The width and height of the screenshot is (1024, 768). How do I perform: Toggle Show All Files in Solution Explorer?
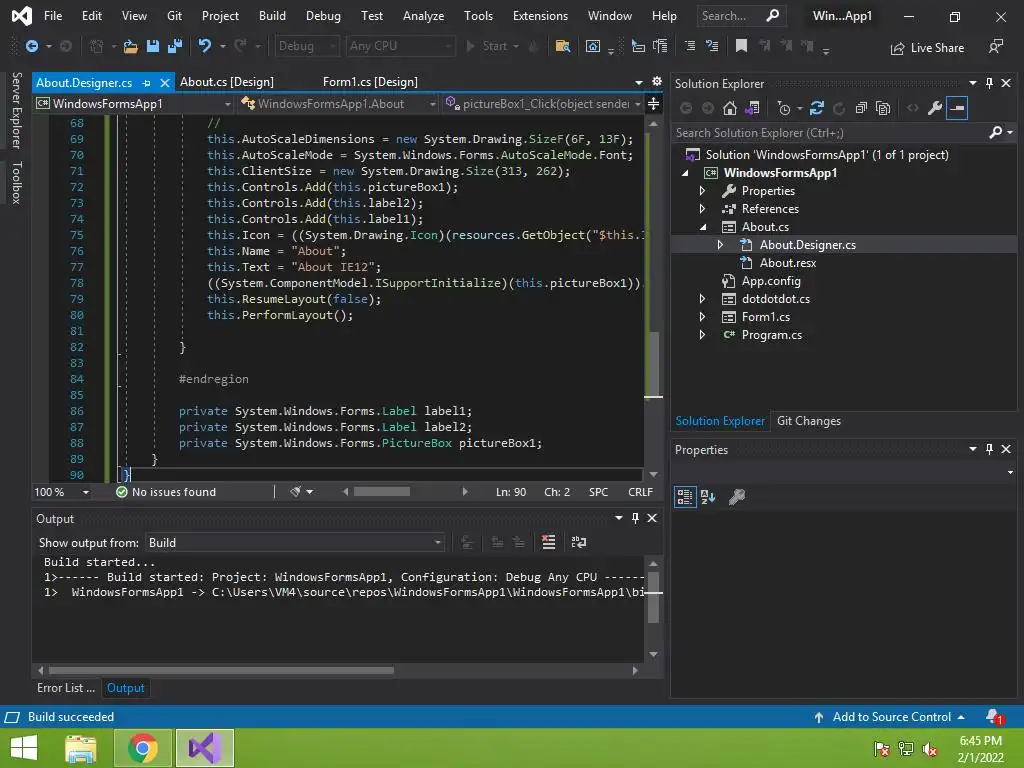click(x=882, y=108)
